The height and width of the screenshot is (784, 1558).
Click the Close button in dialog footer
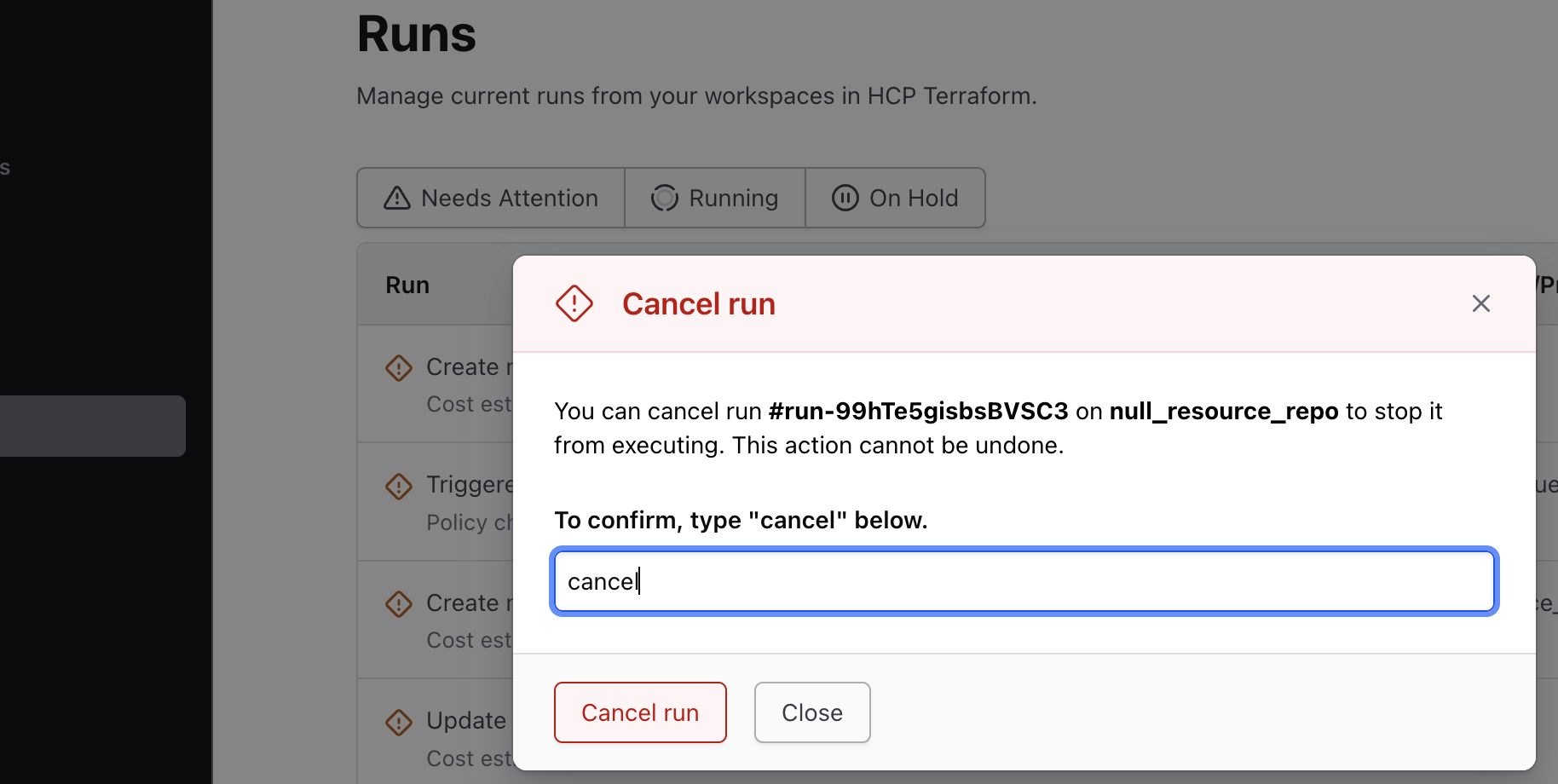point(811,712)
